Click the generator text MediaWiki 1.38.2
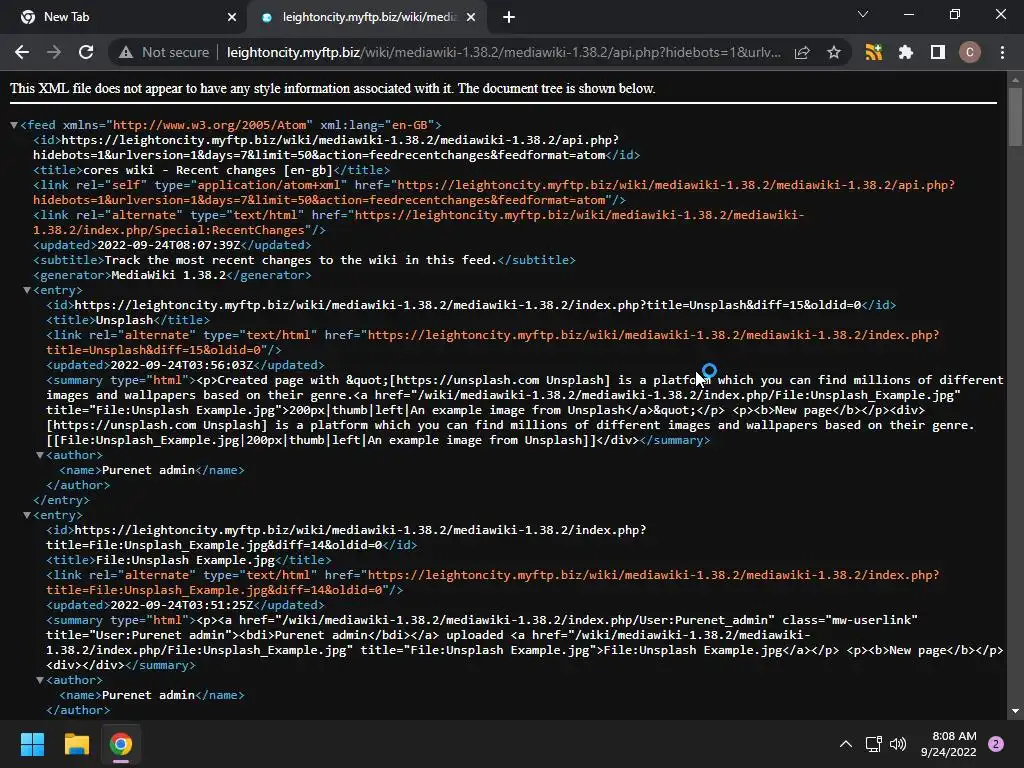1024x768 pixels. point(168,276)
